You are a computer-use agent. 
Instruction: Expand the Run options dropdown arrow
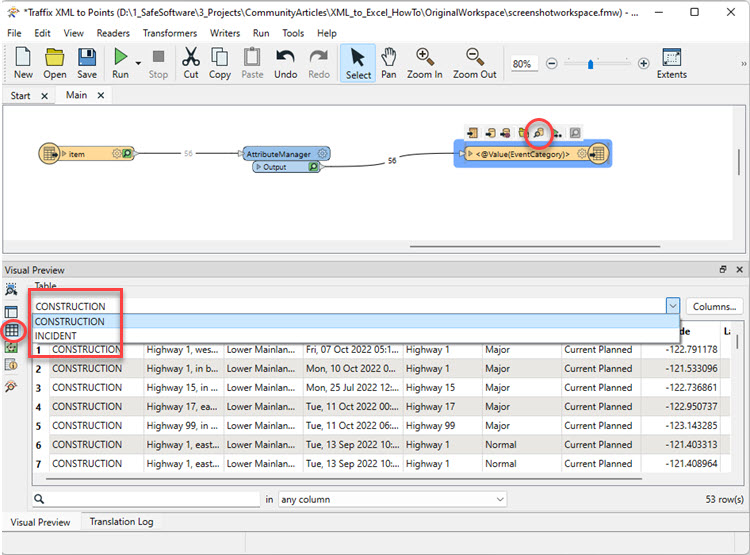click(x=138, y=63)
